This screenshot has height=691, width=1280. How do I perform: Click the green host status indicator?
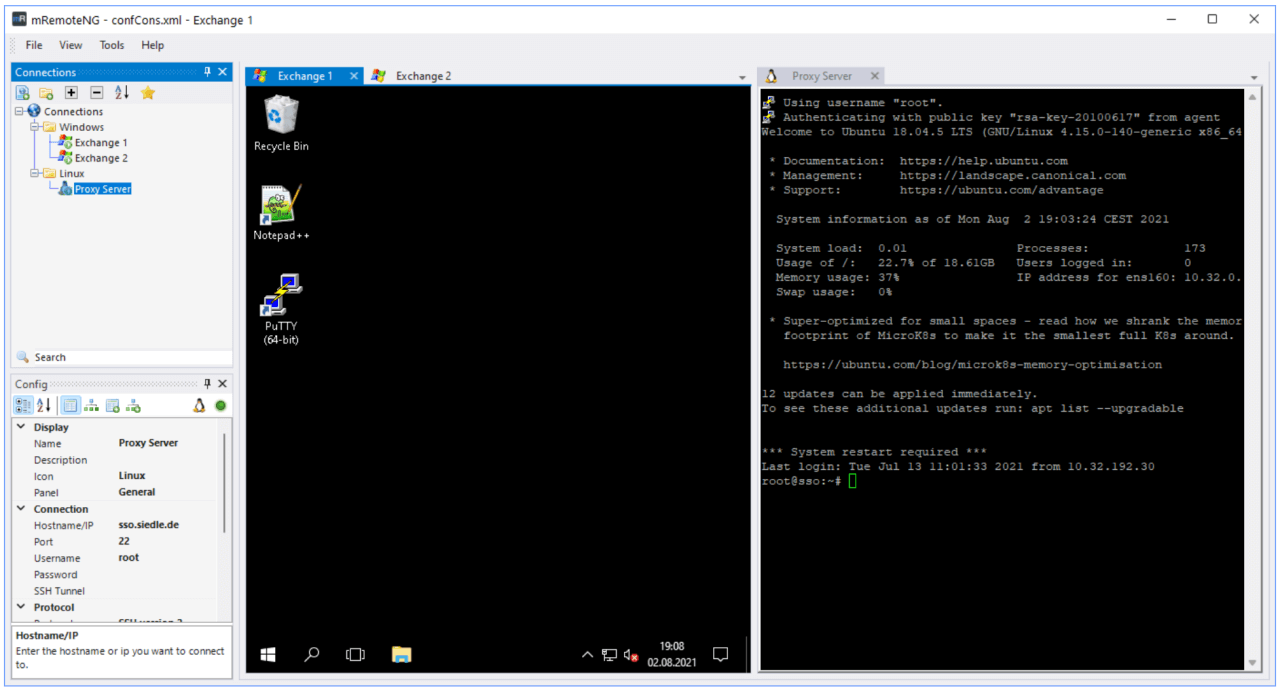coord(220,405)
